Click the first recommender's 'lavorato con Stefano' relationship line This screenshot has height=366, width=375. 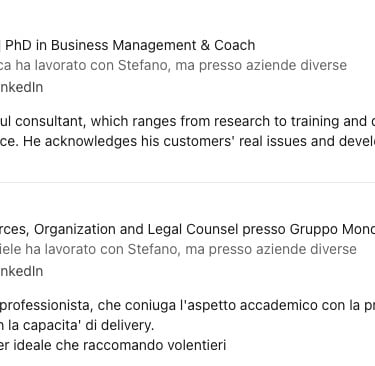pyautogui.click(x=173, y=65)
